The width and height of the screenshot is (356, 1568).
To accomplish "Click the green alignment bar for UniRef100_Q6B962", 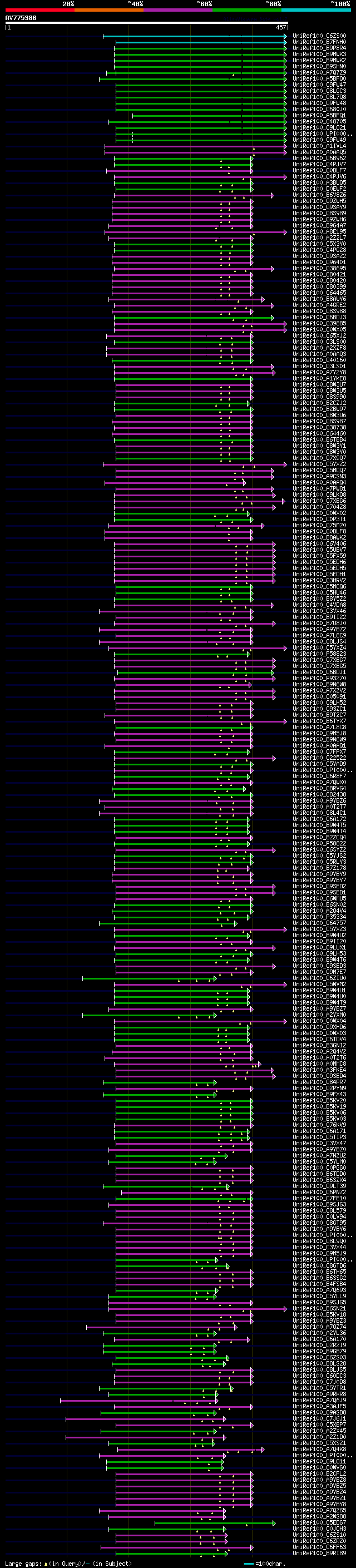I will [183, 159].
